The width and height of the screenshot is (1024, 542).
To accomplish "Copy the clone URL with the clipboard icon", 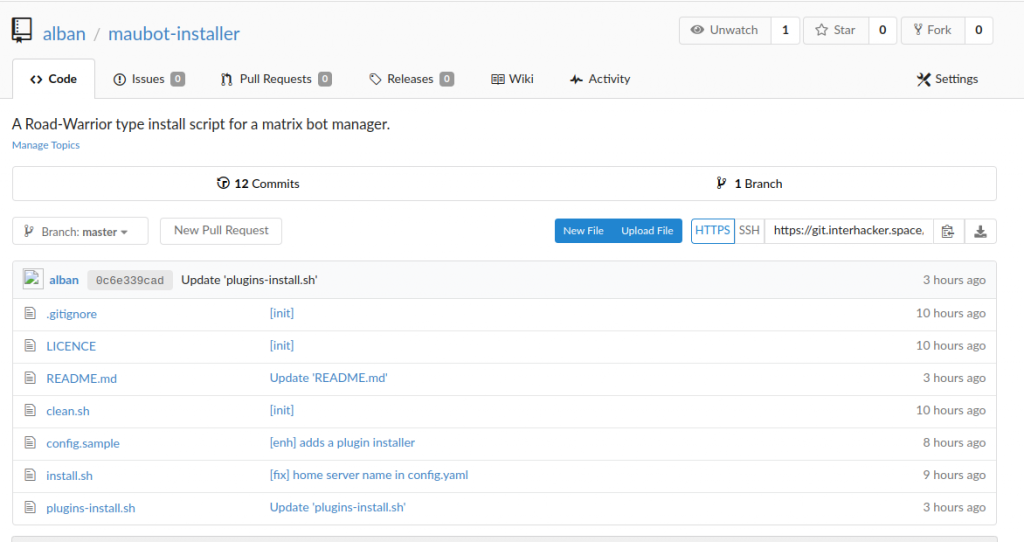I will (948, 231).
